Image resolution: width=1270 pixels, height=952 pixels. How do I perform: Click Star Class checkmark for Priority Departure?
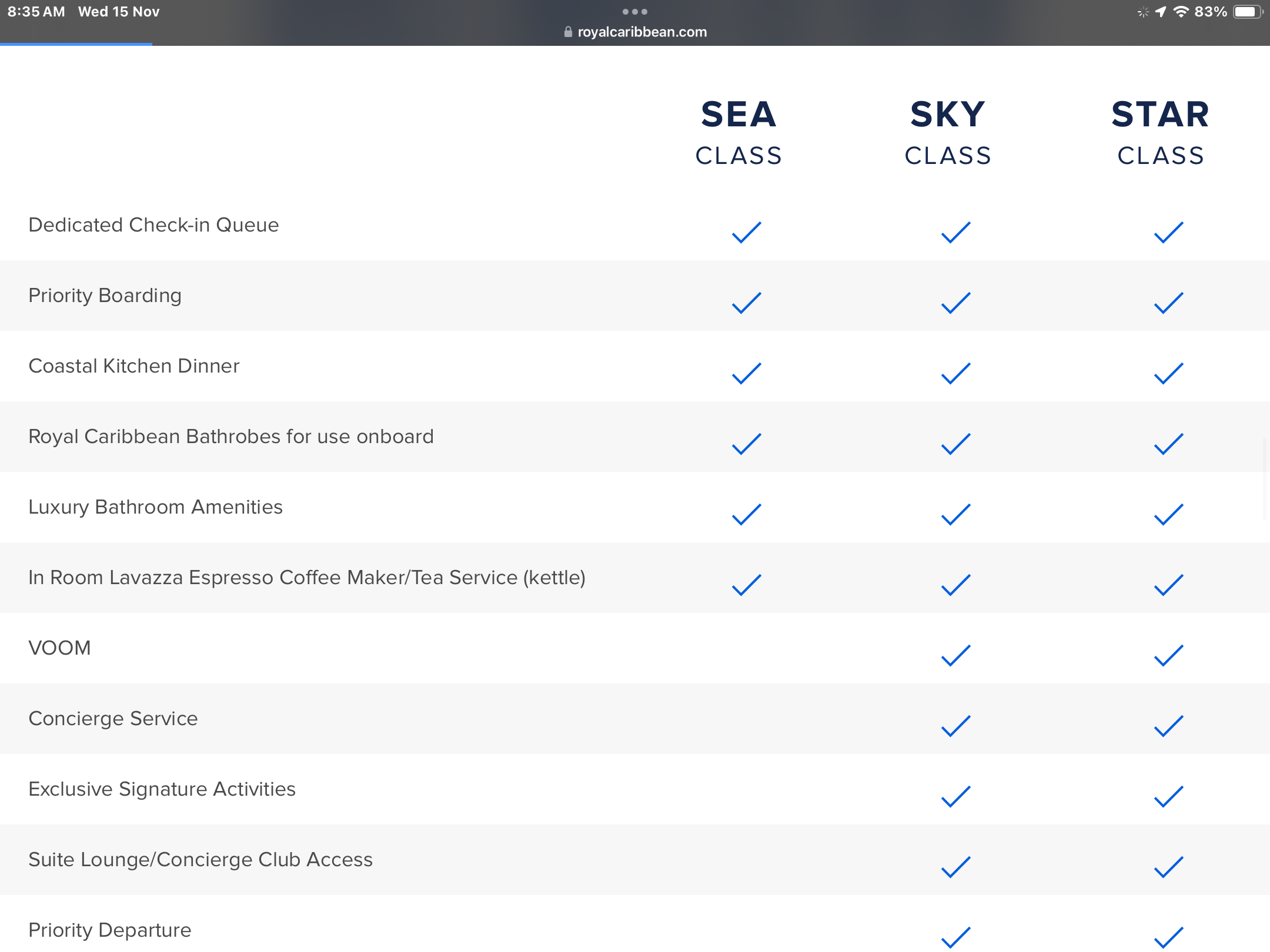tap(1169, 937)
